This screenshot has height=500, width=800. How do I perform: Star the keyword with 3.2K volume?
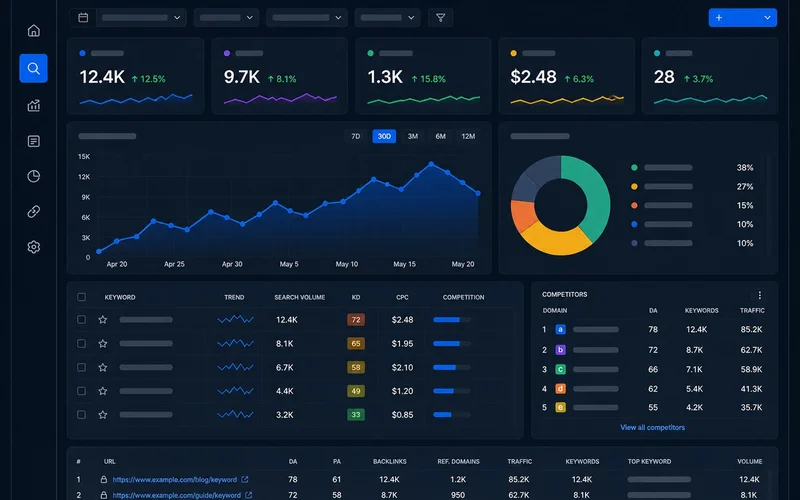pos(103,415)
